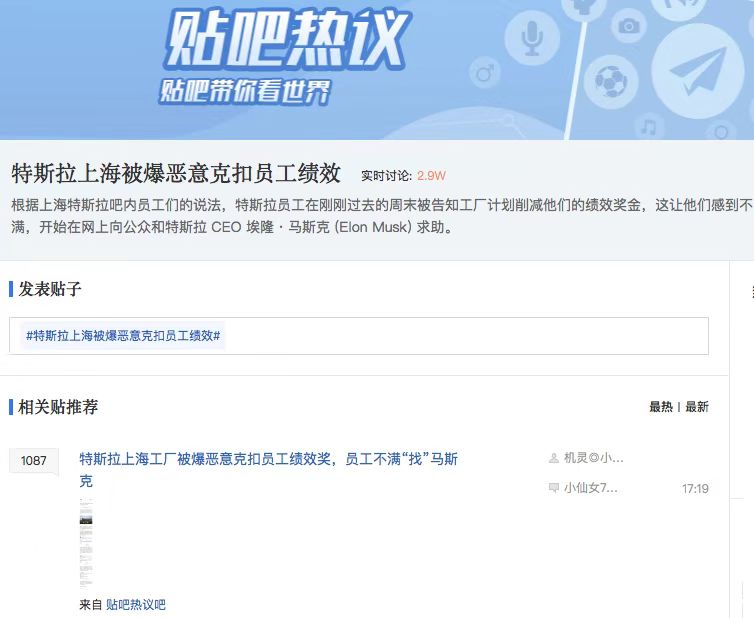Sort related posts by 最热
754x618 pixels.
[660, 407]
